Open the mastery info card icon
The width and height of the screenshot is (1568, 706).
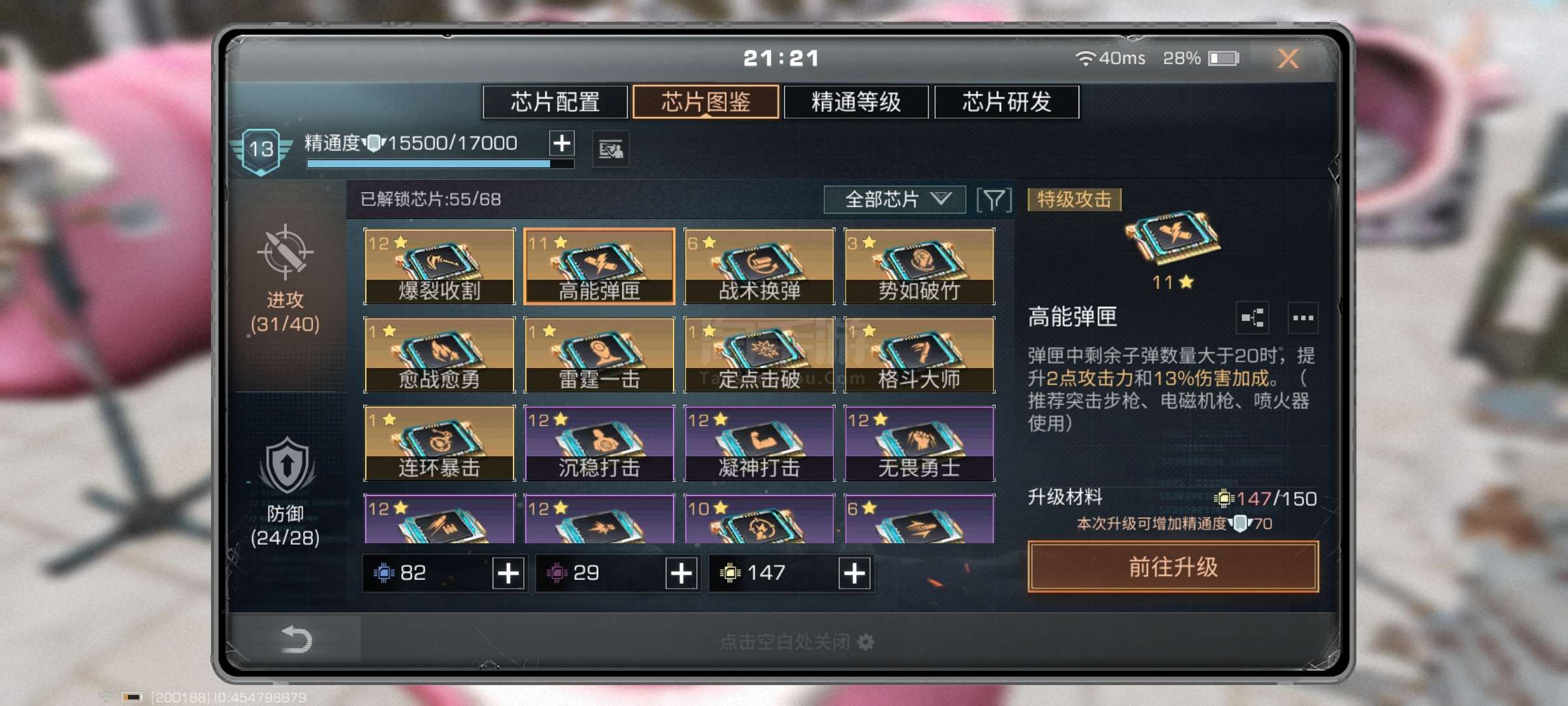tap(610, 150)
